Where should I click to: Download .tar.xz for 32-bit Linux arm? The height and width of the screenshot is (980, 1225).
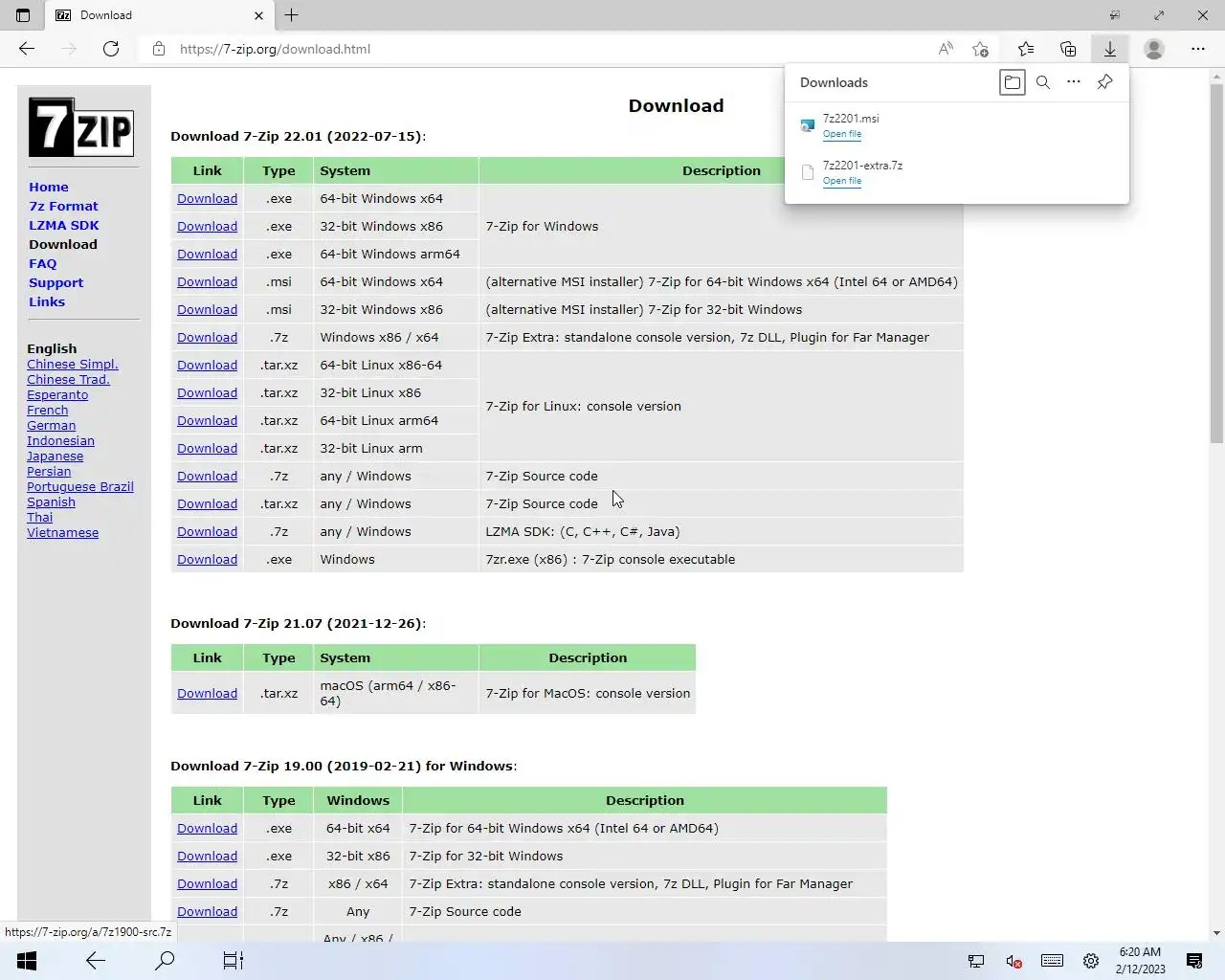[207, 448]
